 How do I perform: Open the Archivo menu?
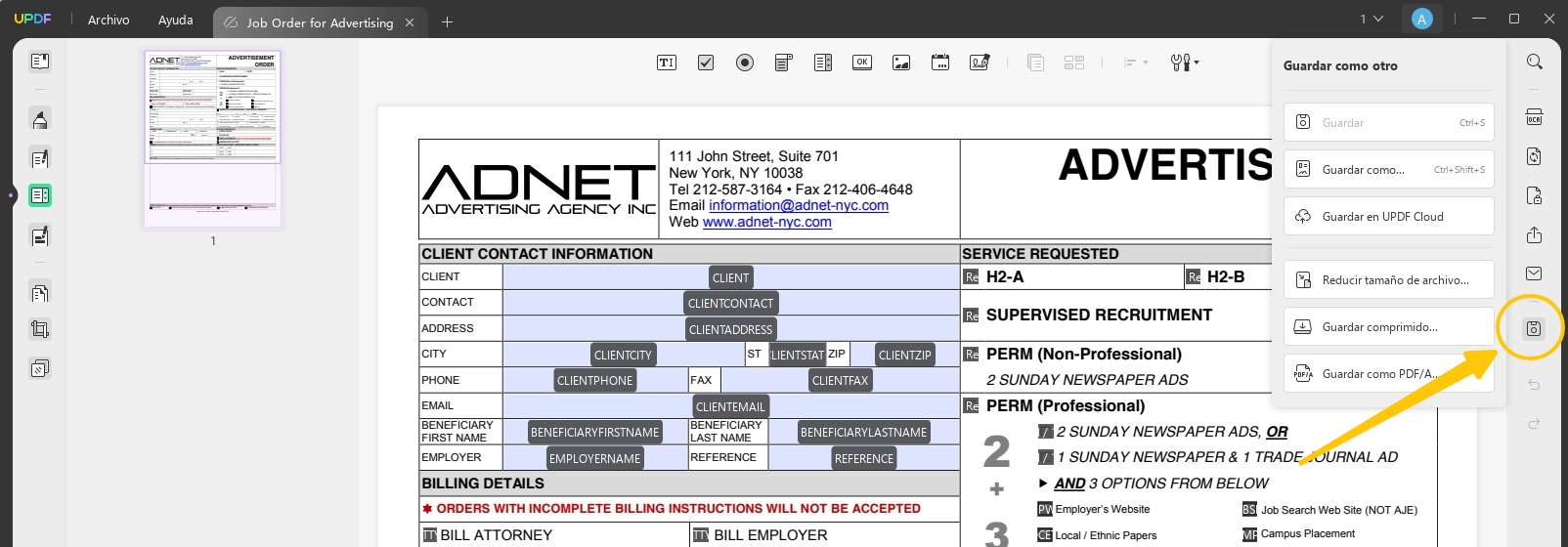coord(109,20)
